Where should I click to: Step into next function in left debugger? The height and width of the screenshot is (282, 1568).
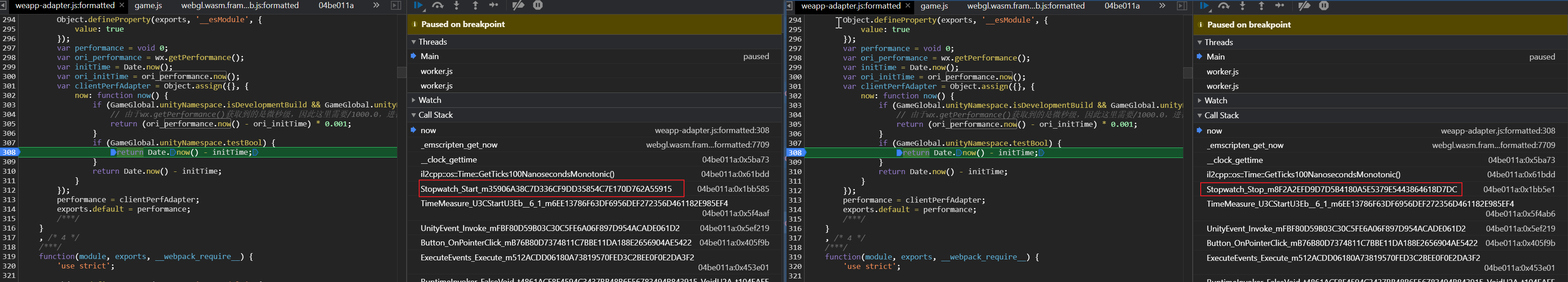[457, 5]
